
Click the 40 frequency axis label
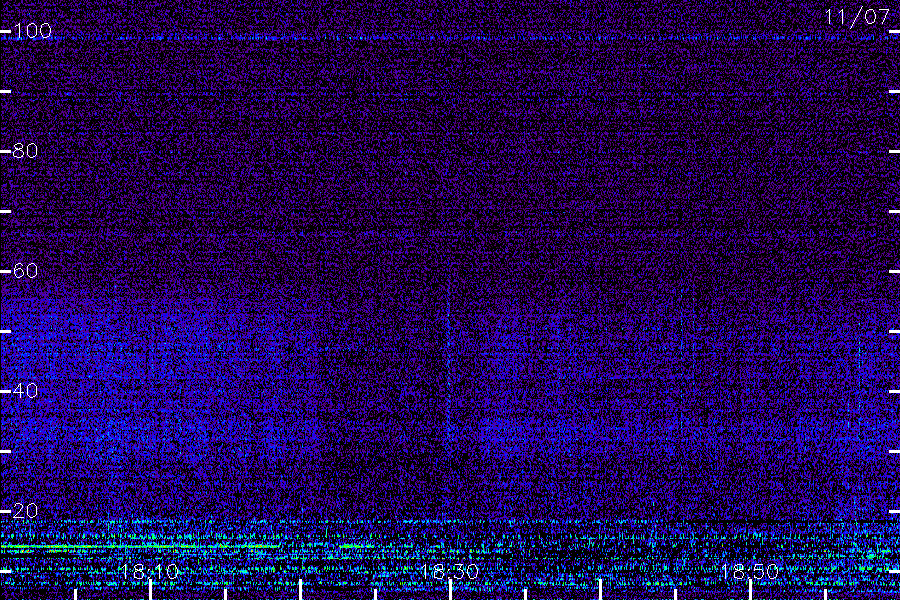pyautogui.click(x=25, y=391)
